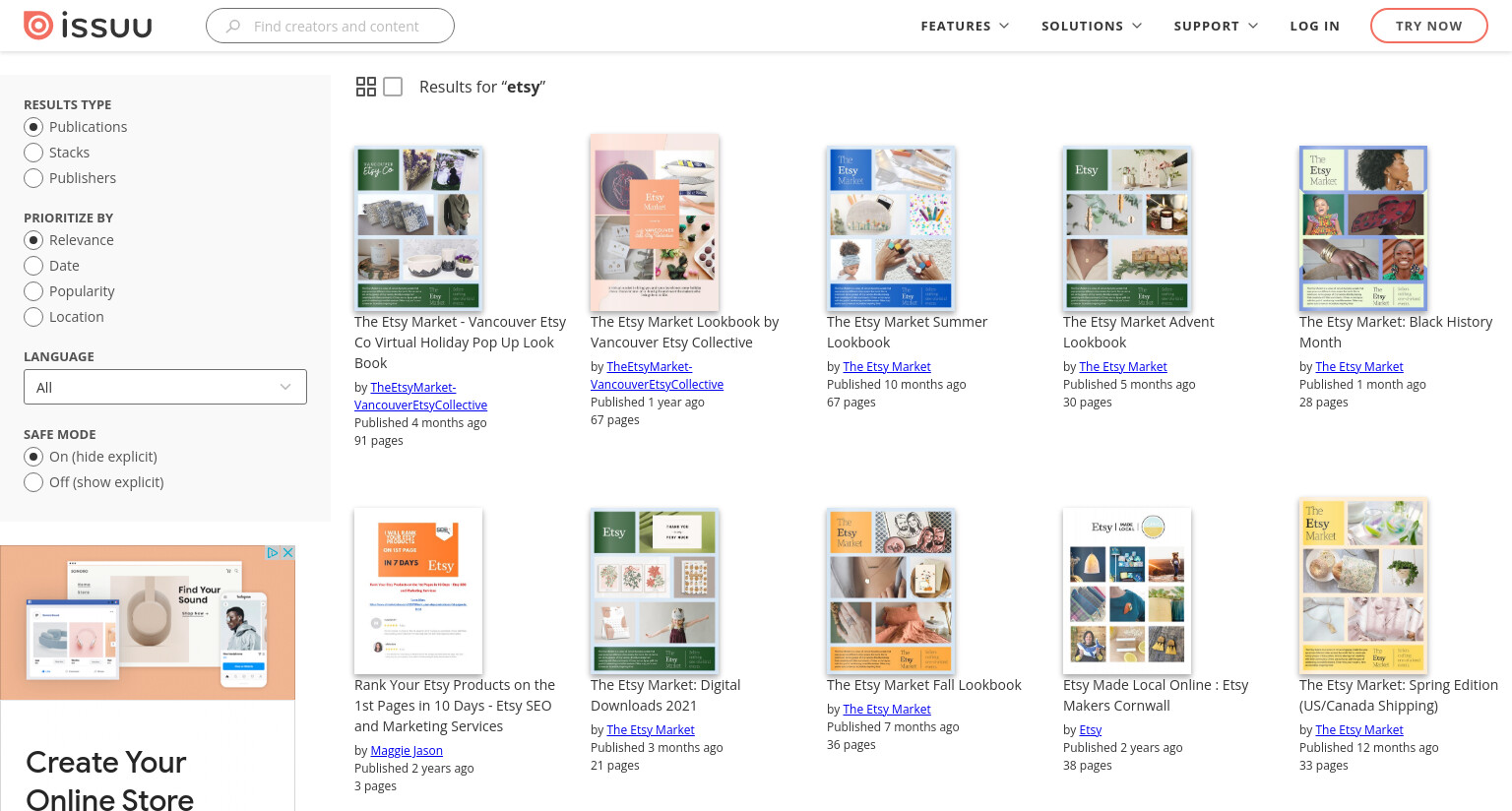Open title 'The Etsy Market Fall Lookbook'
Screen dimensions: 1512x811
(924, 685)
